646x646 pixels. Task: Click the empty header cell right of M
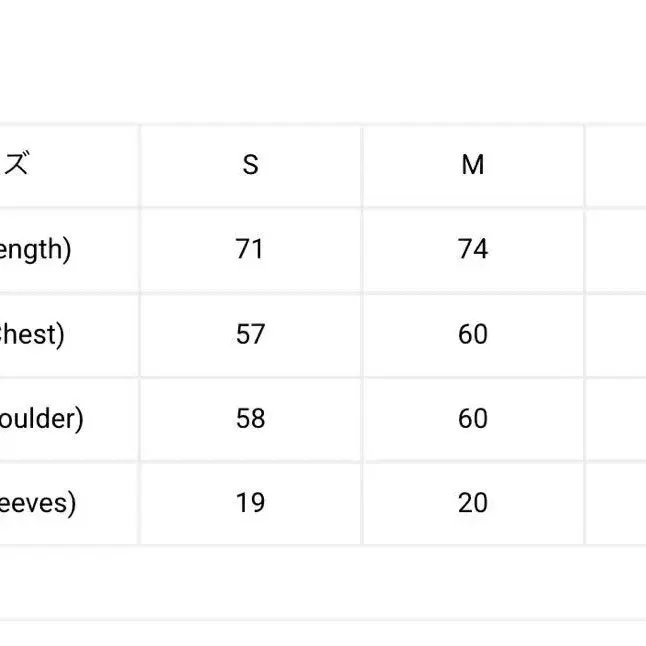click(616, 165)
